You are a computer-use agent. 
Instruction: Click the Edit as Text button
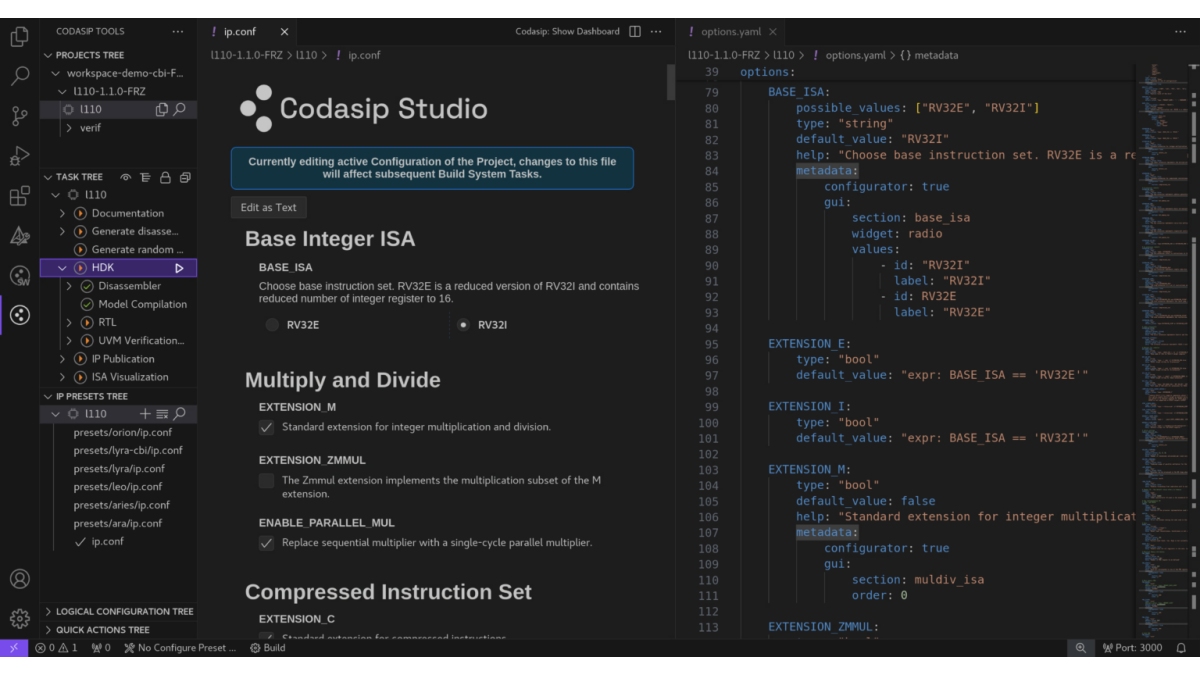click(x=268, y=207)
